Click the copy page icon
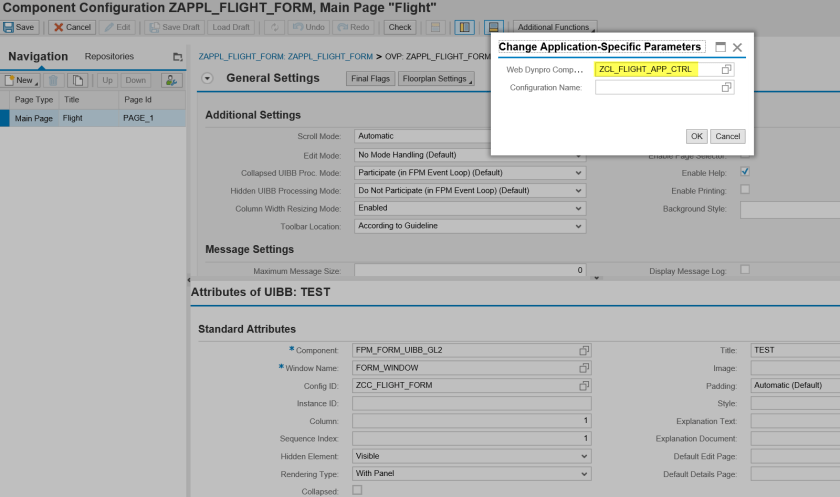The width and height of the screenshot is (840, 497). (78, 80)
